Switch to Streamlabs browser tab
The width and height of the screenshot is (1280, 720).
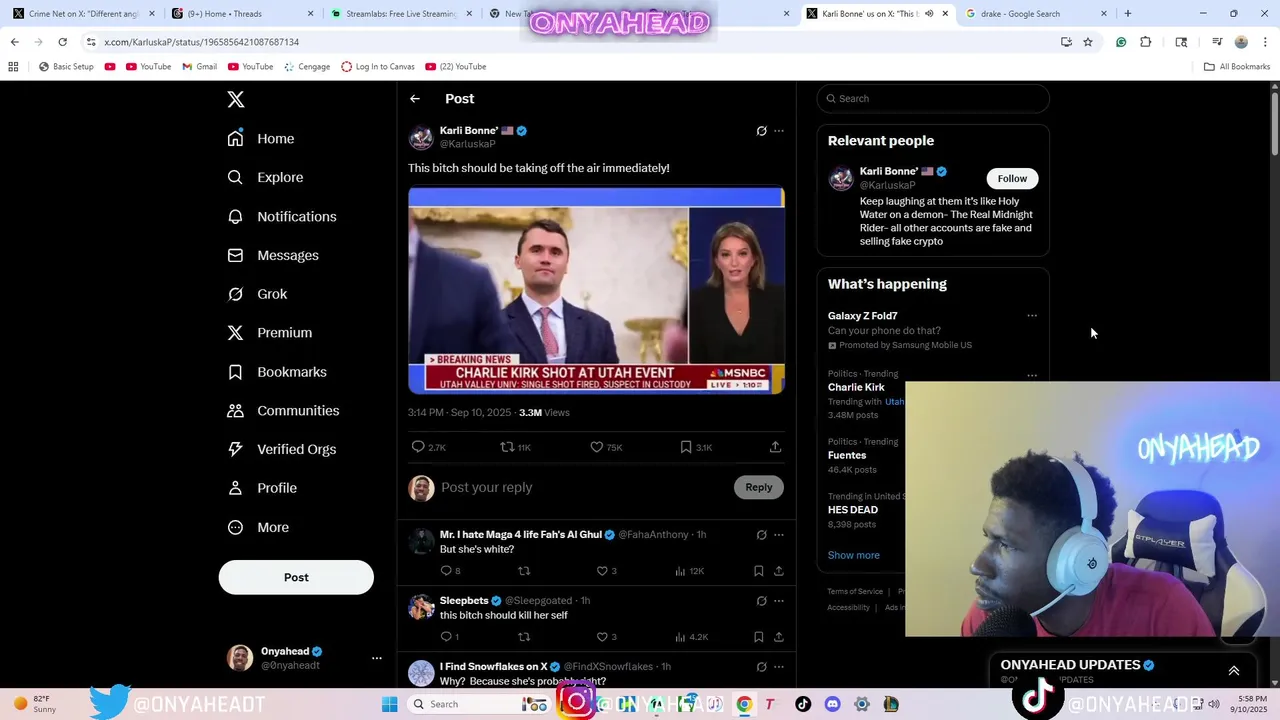[x=400, y=14]
